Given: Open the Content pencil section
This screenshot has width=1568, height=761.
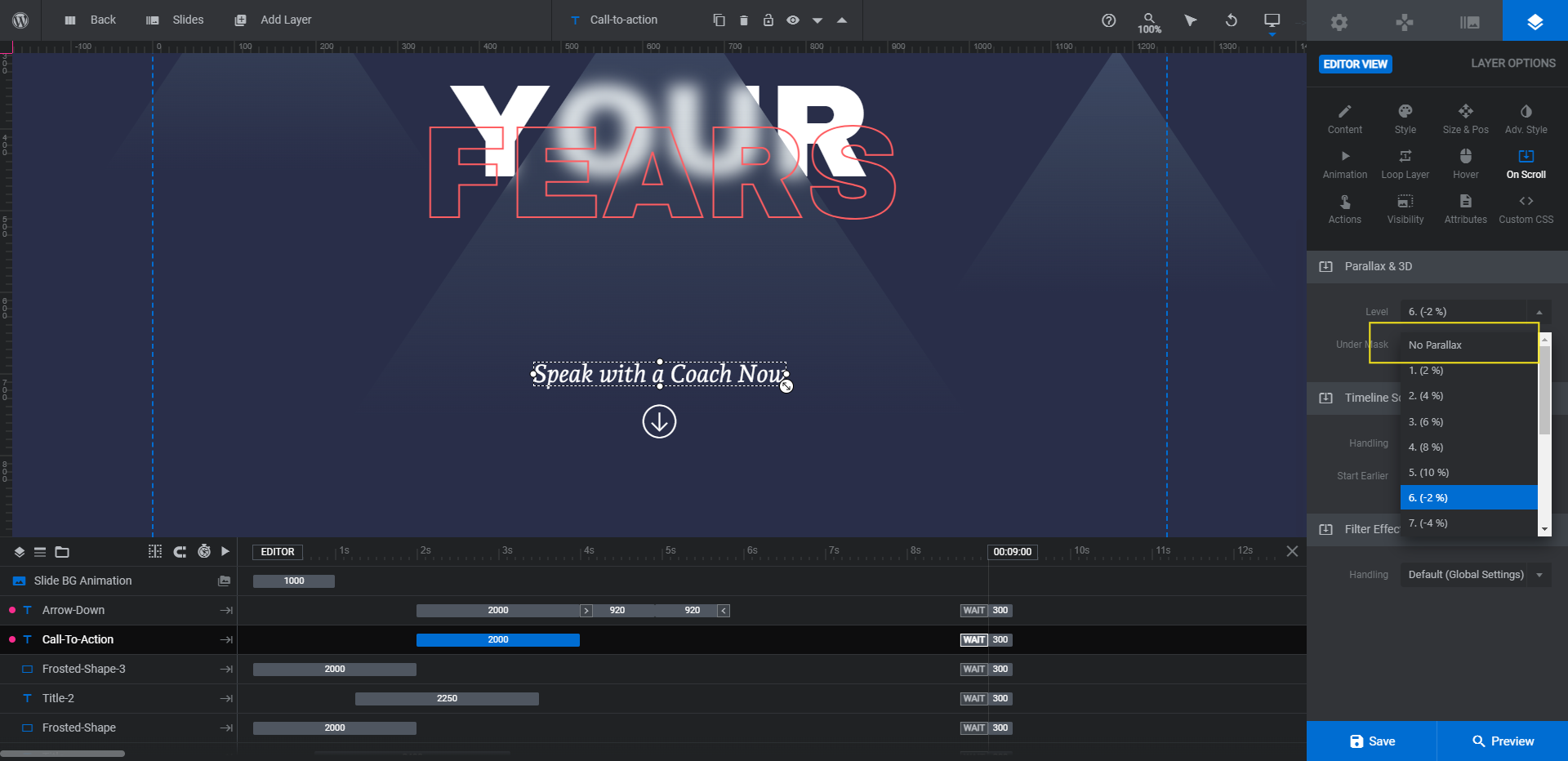Looking at the screenshot, I should click(1344, 119).
